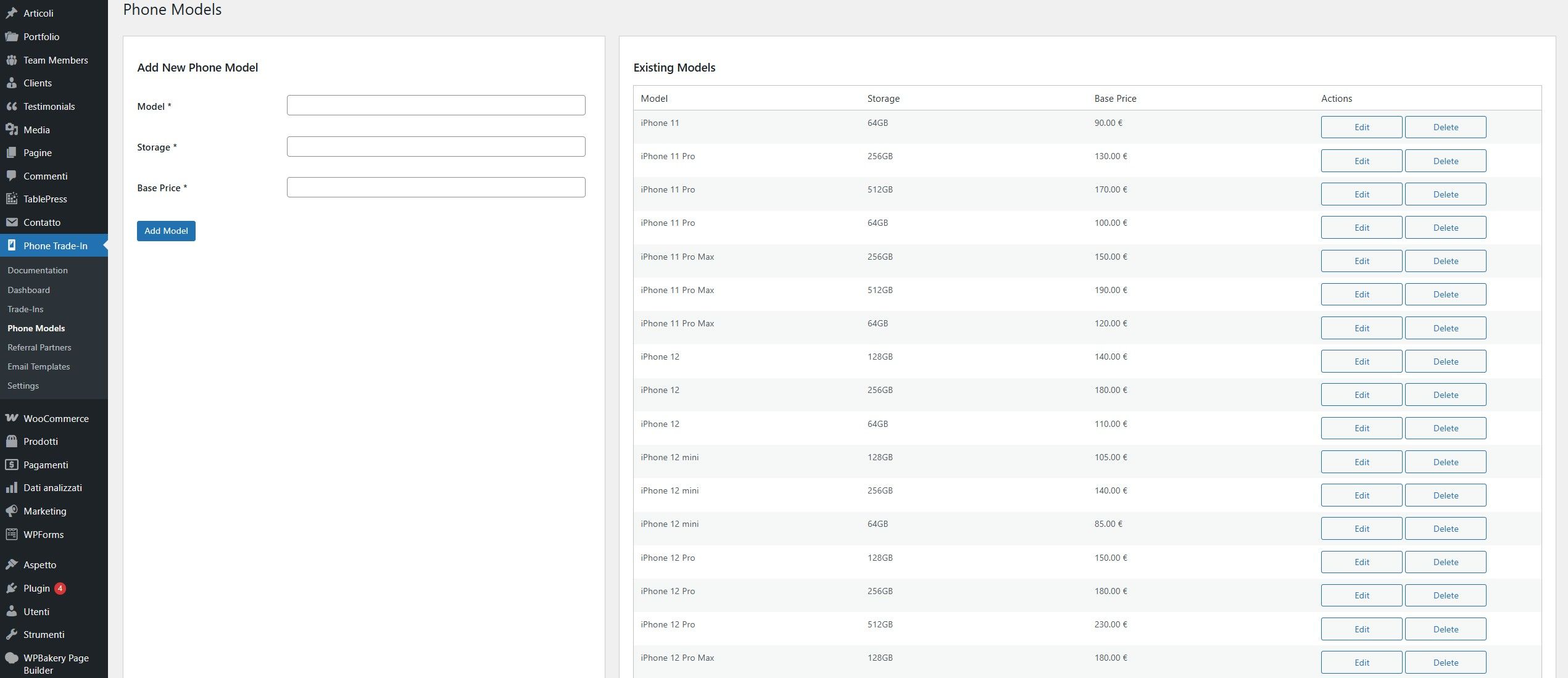
Task: Click the WooCommerce icon in sidebar
Action: point(11,418)
